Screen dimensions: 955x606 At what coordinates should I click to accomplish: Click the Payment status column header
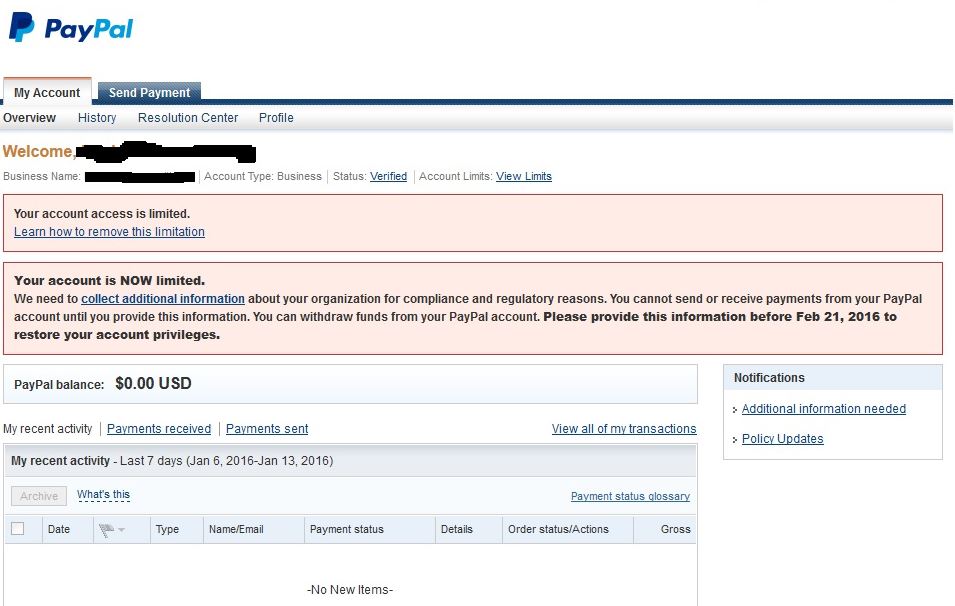[347, 529]
